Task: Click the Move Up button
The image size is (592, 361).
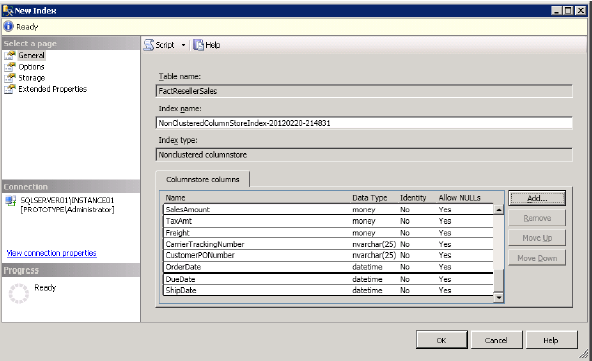Action: coord(537,238)
